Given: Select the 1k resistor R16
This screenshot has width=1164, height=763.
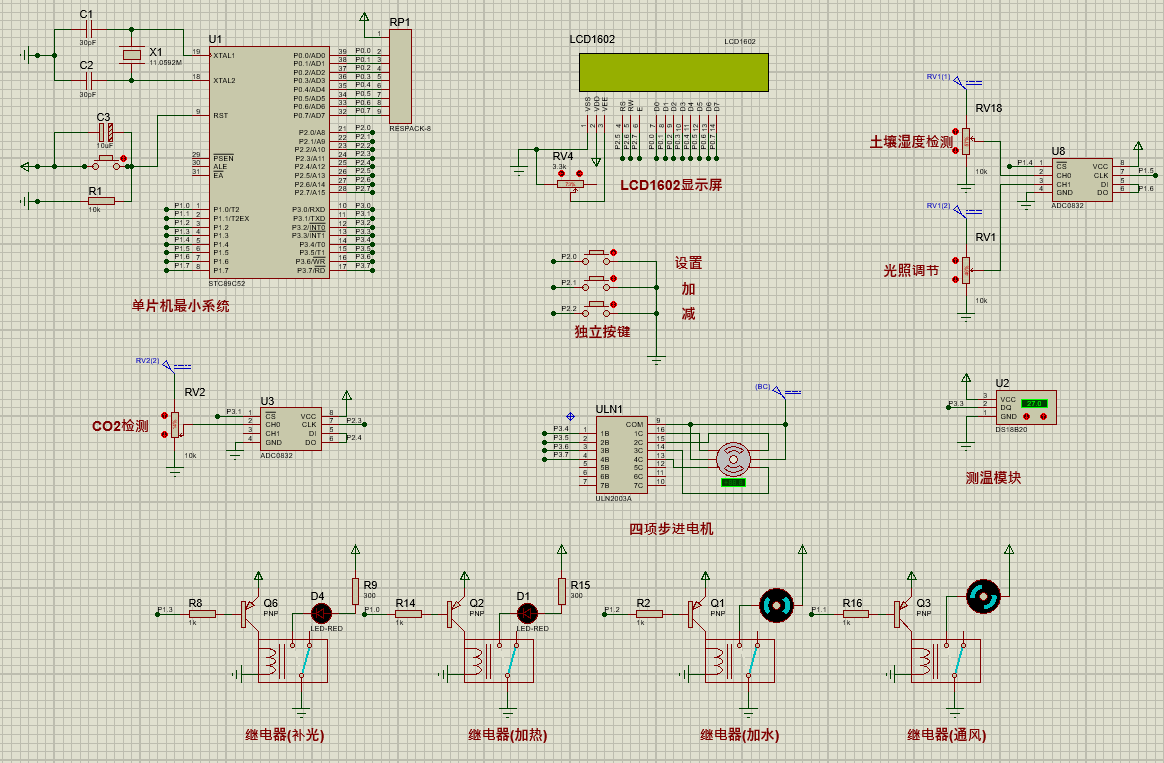Looking at the screenshot, I should coord(855,613).
